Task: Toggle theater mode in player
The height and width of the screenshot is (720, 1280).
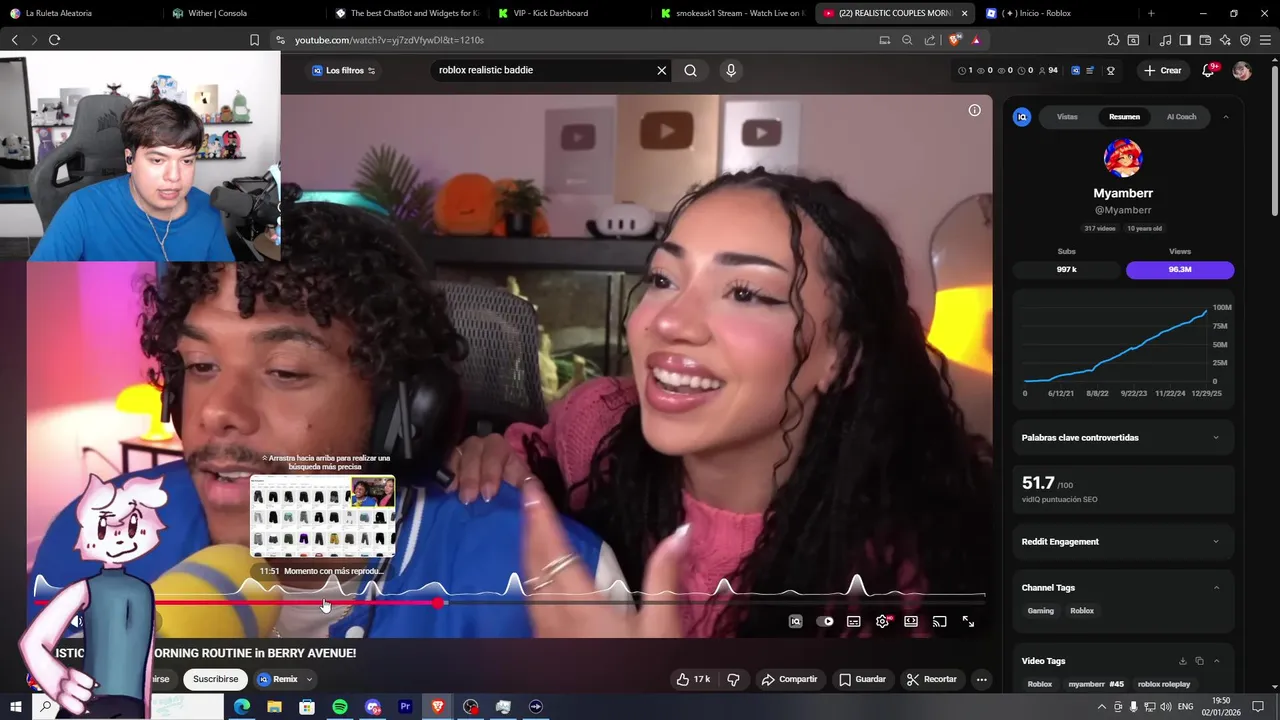Action: (x=911, y=621)
